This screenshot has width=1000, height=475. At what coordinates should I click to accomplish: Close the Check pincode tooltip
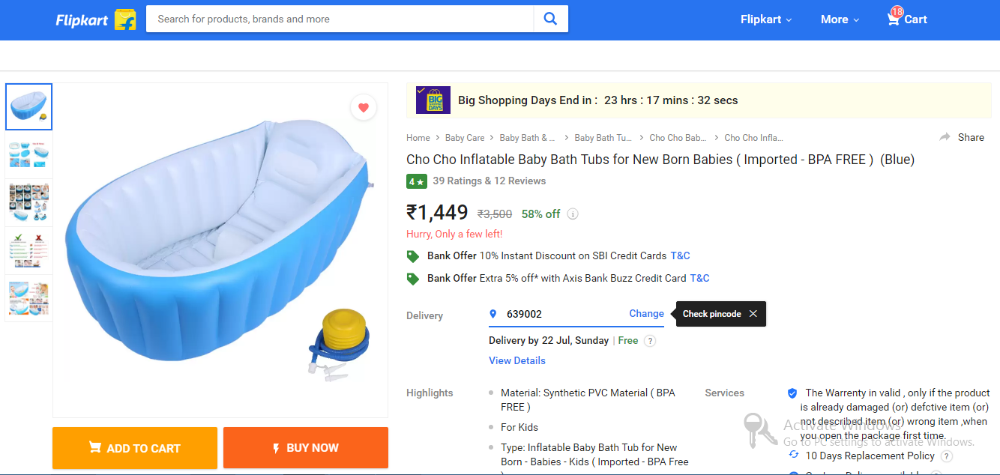(x=753, y=314)
